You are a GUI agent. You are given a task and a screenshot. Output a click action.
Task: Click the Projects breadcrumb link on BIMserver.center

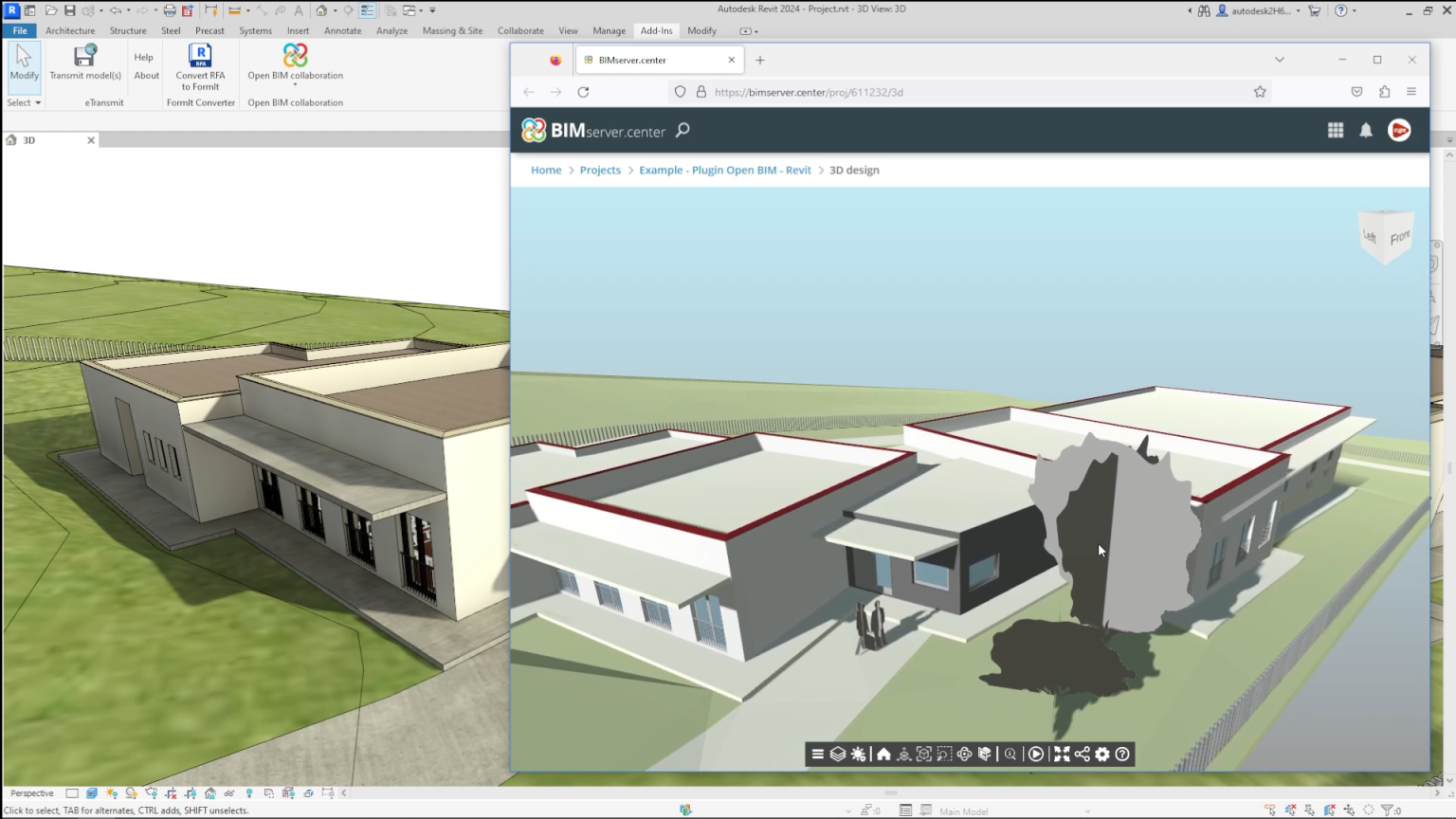tap(600, 170)
